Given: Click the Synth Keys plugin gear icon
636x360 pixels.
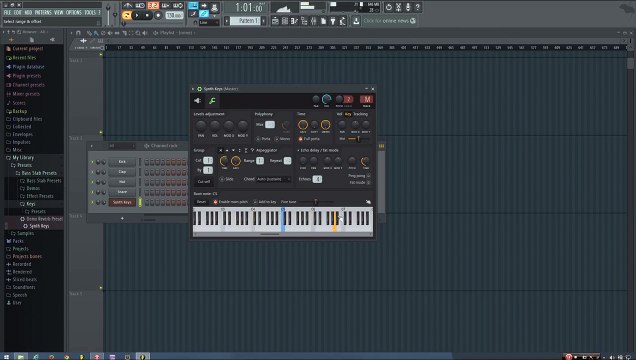Looking at the screenshot, I should coord(200,89).
